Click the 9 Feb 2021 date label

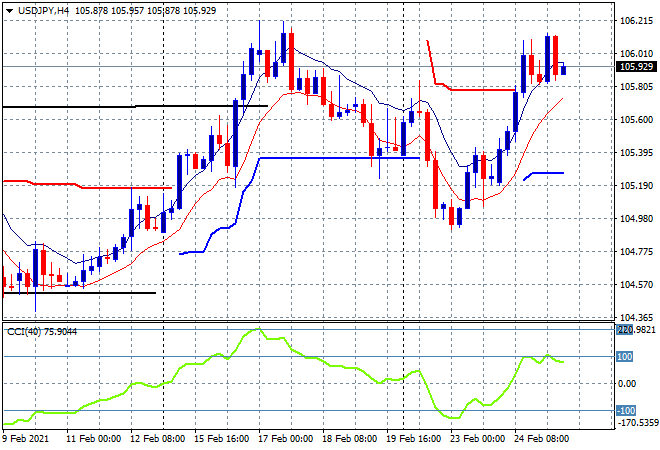pos(26,439)
